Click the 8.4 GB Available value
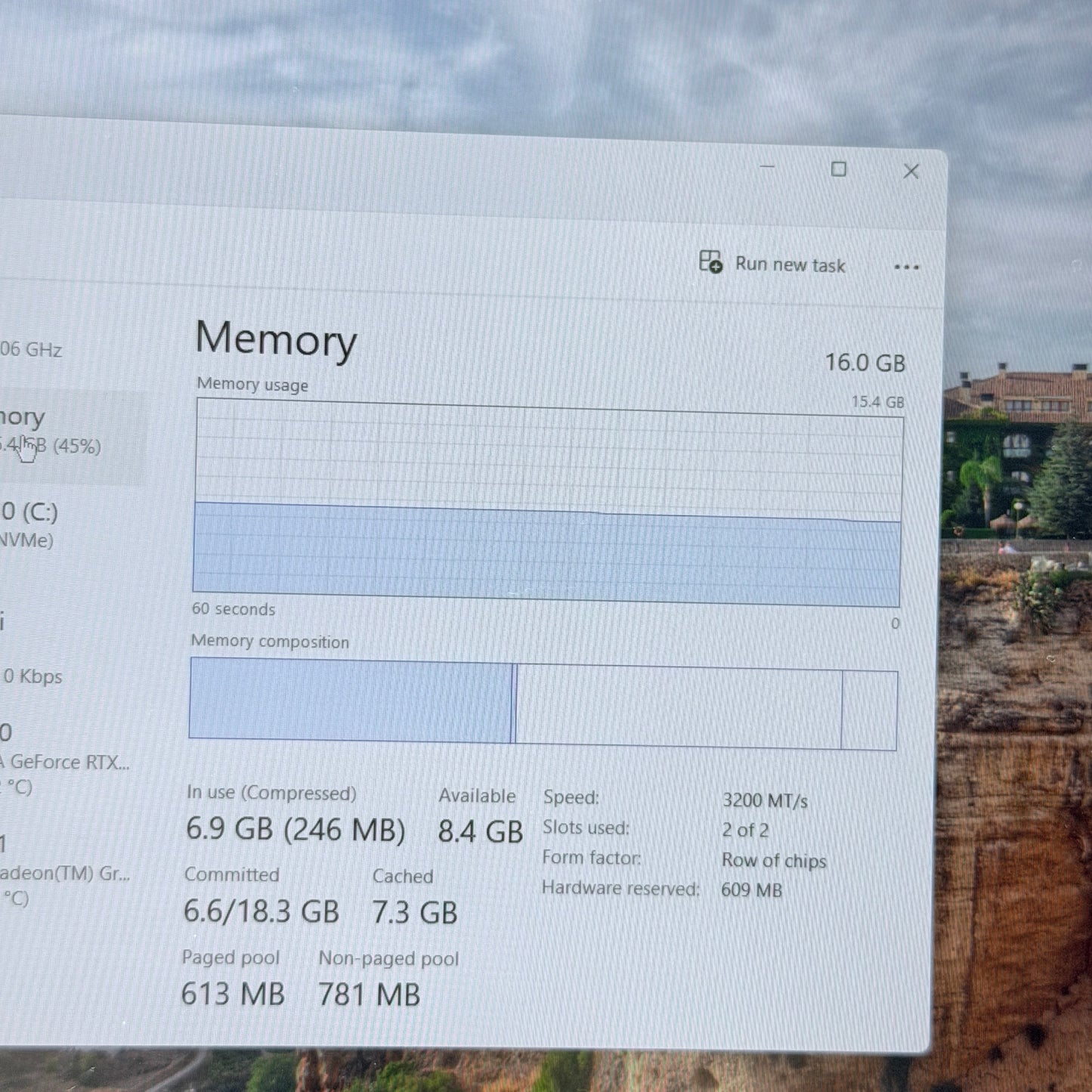The height and width of the screenshot is (1092, 1092). (x=481, y=832)
